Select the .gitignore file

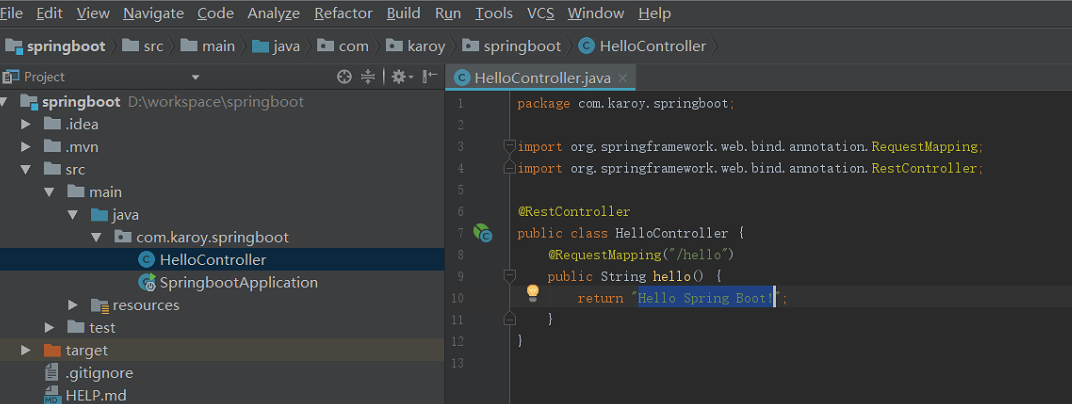[x=222, y=373]
